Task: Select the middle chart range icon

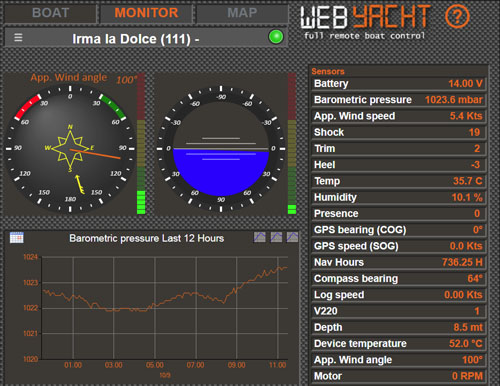Action: click(x=276, y=237)
